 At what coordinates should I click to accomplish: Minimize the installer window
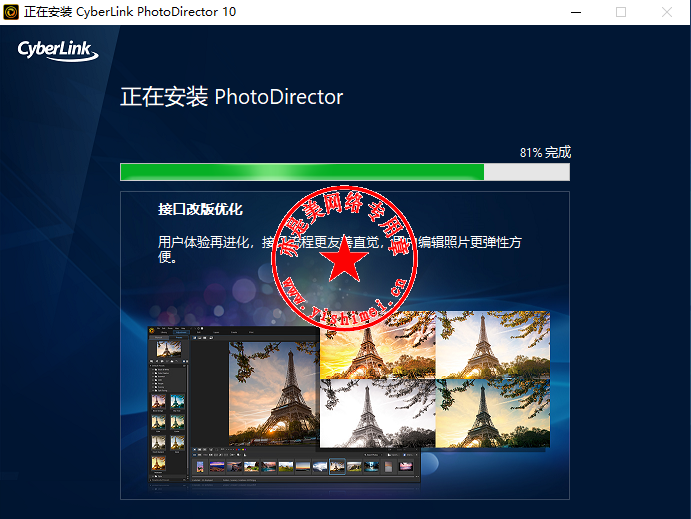576,12
